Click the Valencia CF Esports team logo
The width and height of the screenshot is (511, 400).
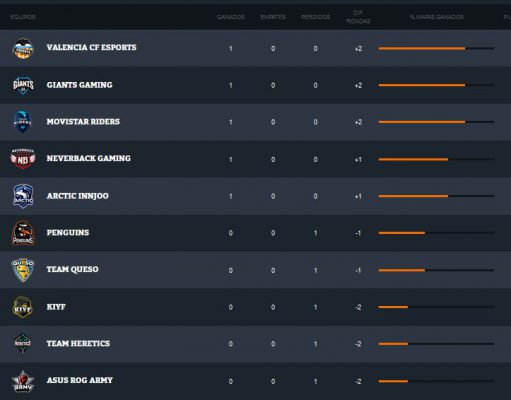(x=23, y=49)
